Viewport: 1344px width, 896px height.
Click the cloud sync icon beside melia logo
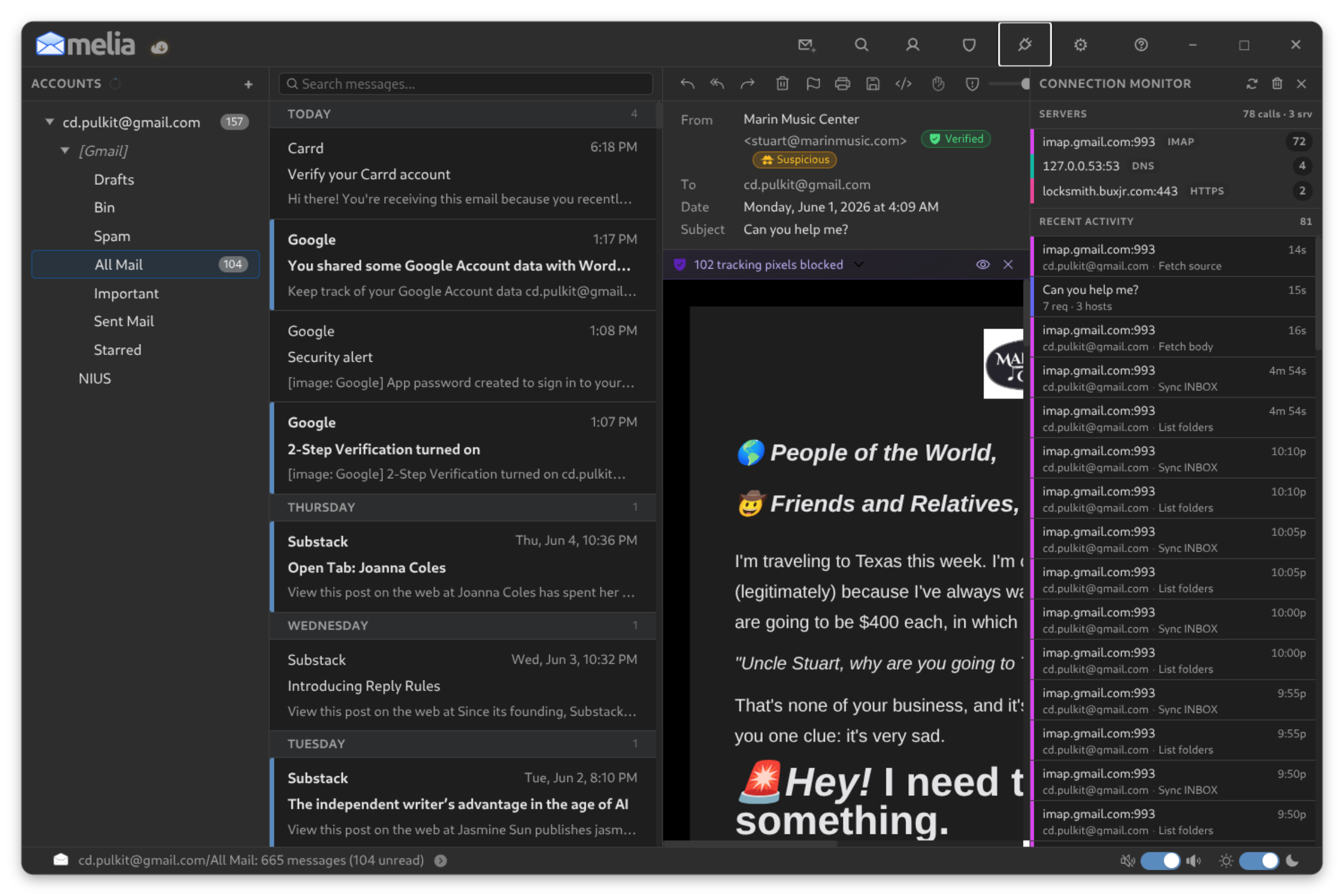pos(160,48)
